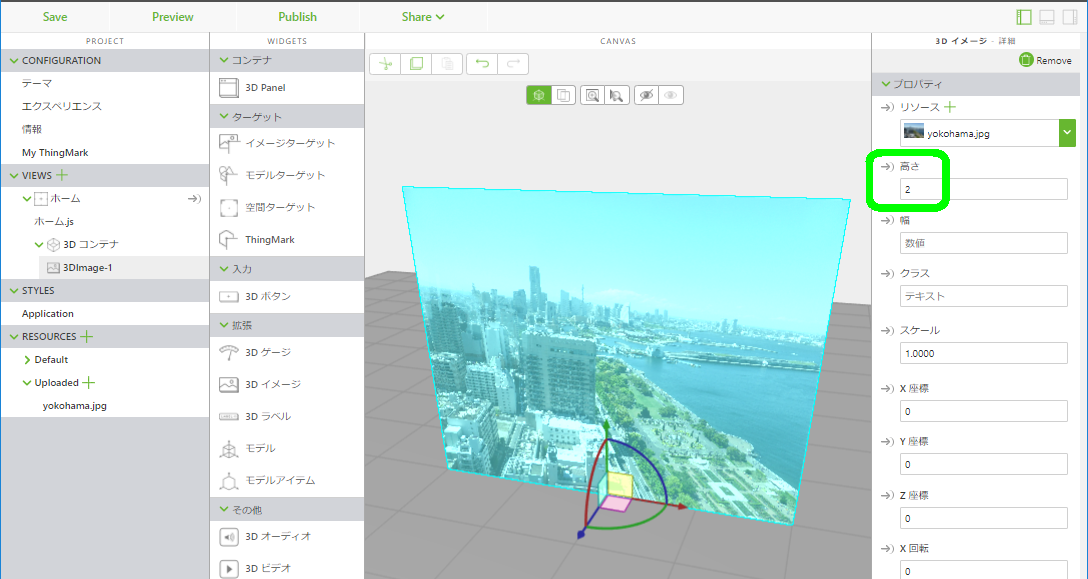Click binding arrow icon for クラス property
1088x579 pixels.
tap(887, 274)
